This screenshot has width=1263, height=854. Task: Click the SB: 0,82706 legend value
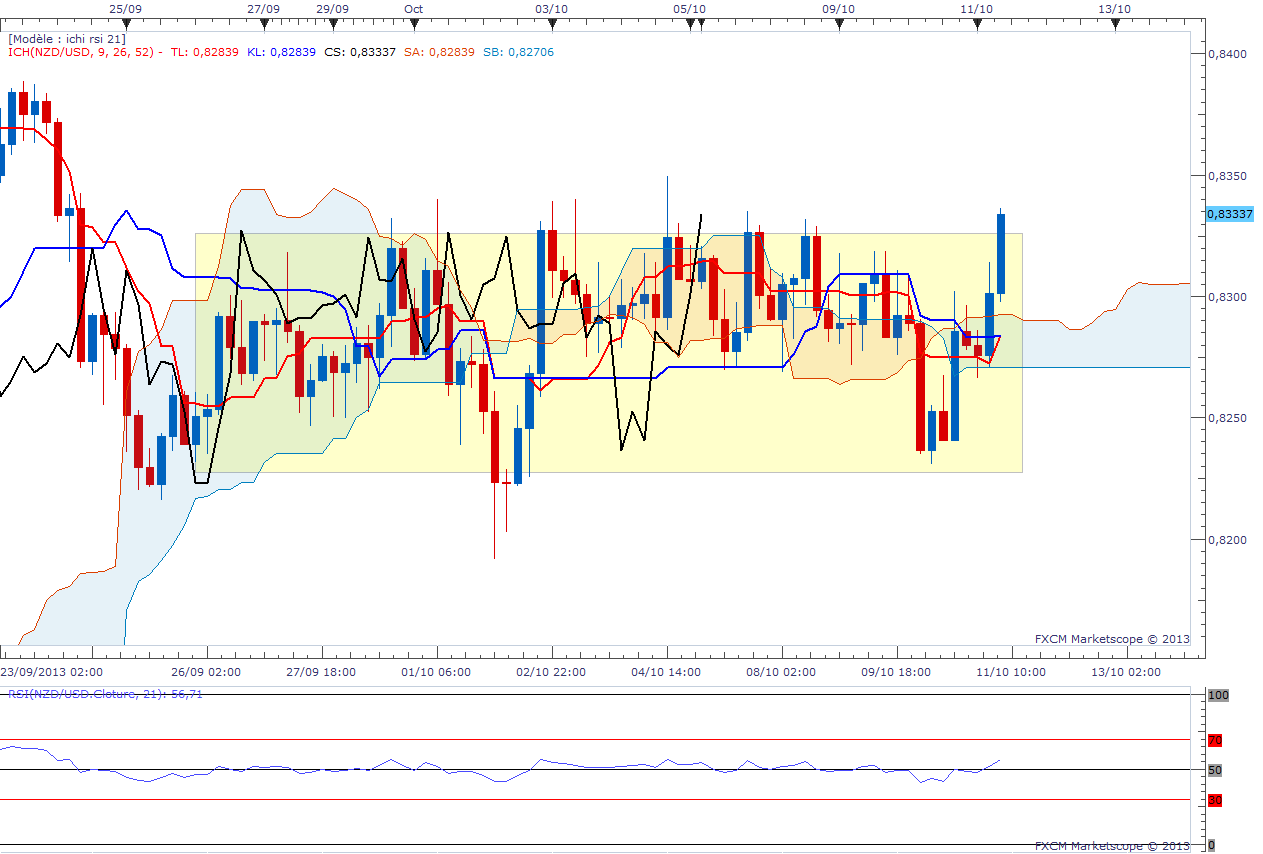(x=517, y=52)
